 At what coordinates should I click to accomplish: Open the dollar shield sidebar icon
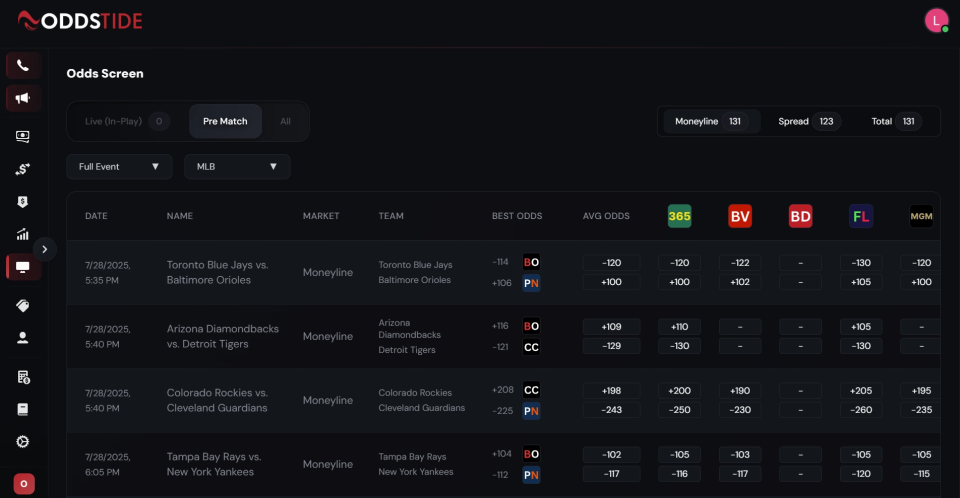23,202
